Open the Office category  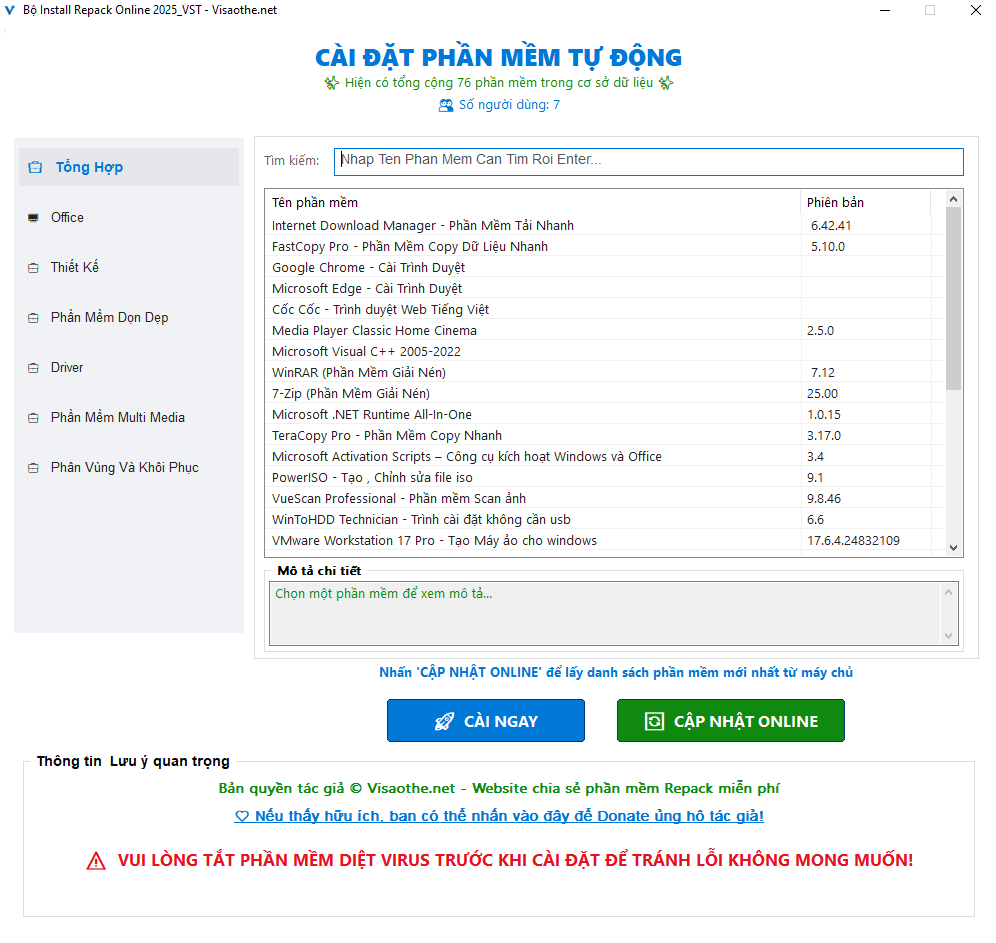pos(129,217)
